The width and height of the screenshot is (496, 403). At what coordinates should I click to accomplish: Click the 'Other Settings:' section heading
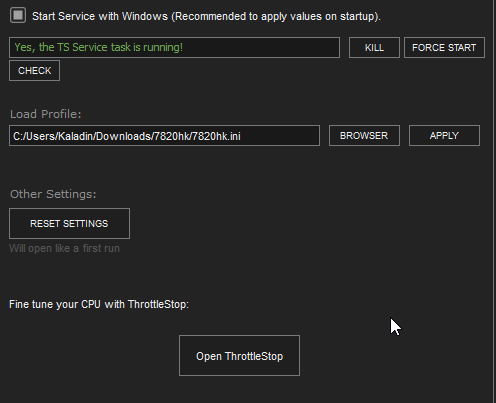coord(53,194)
